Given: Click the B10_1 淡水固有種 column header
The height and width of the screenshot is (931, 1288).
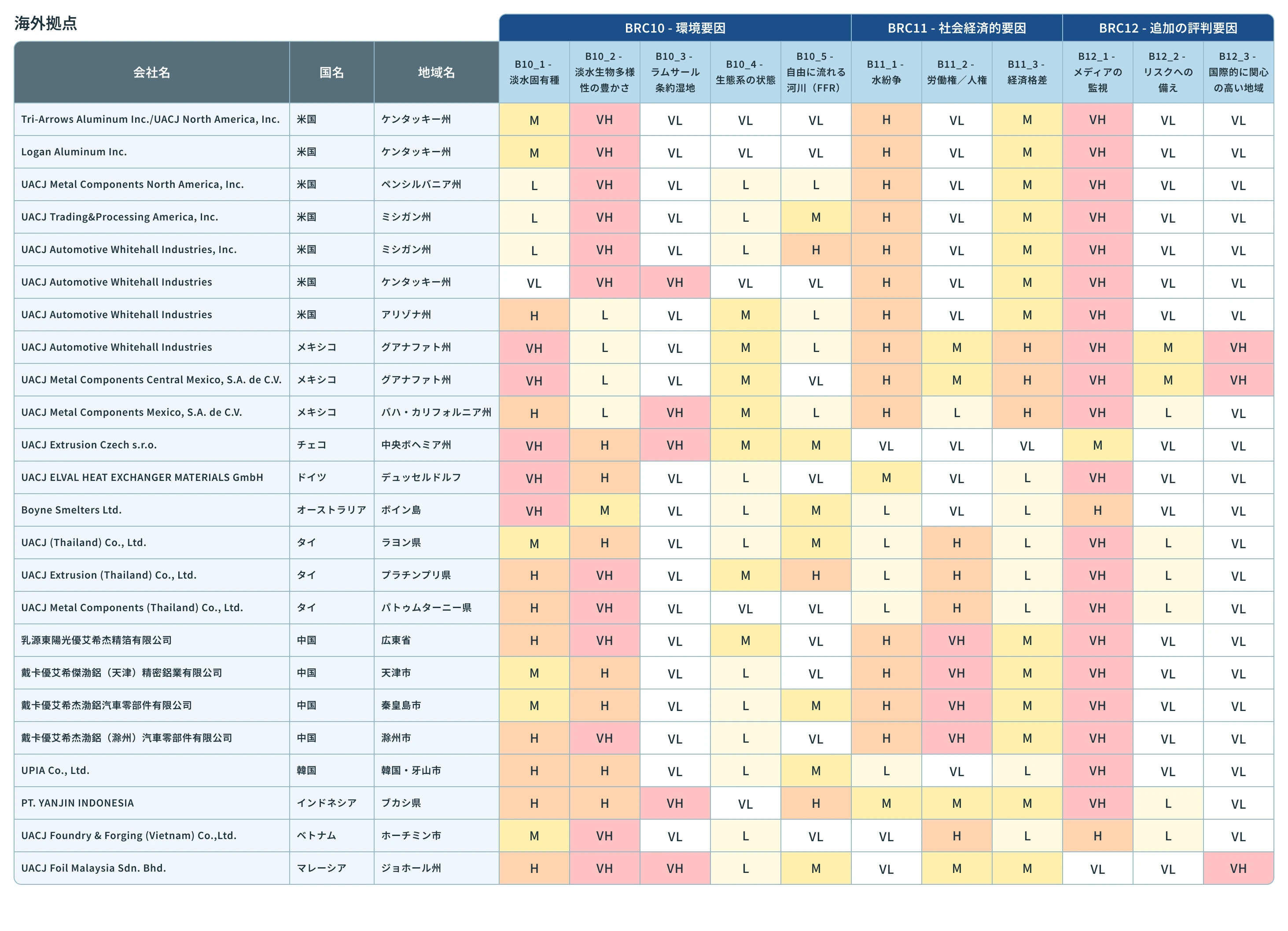Looking at the screenshot, I should coord(534,72).
